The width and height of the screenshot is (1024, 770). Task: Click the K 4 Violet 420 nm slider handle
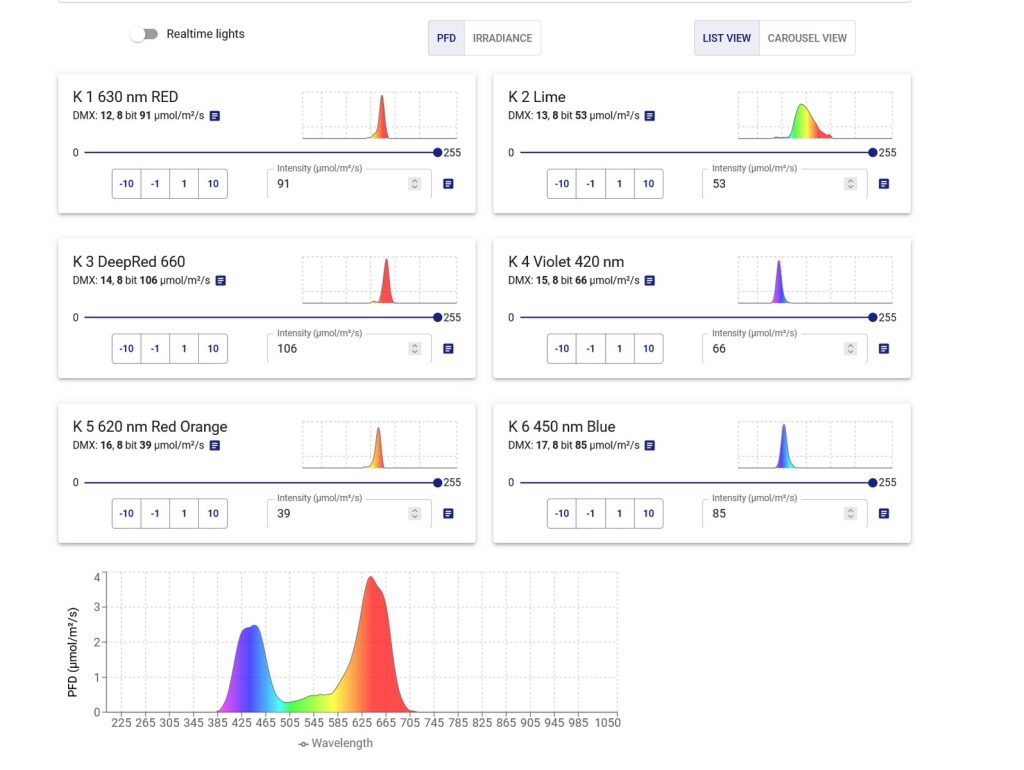pos(872,317)
